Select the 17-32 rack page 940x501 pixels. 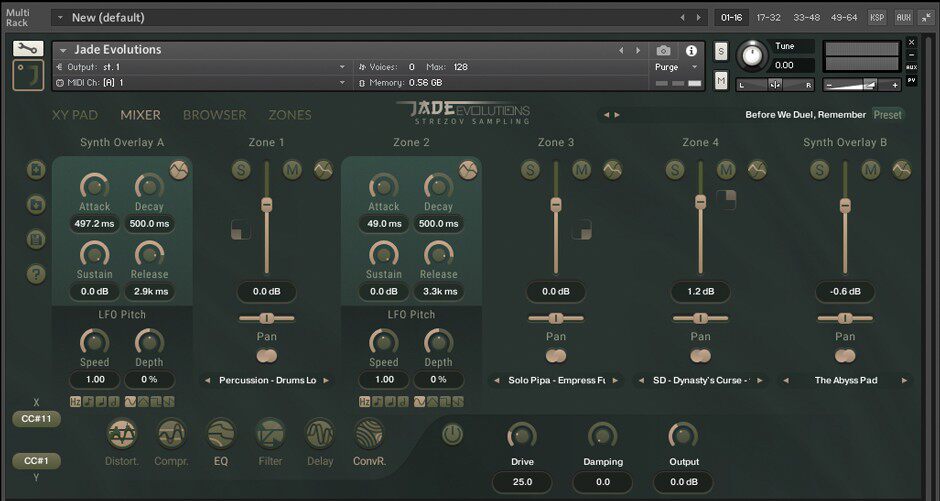tap(769, 17)
